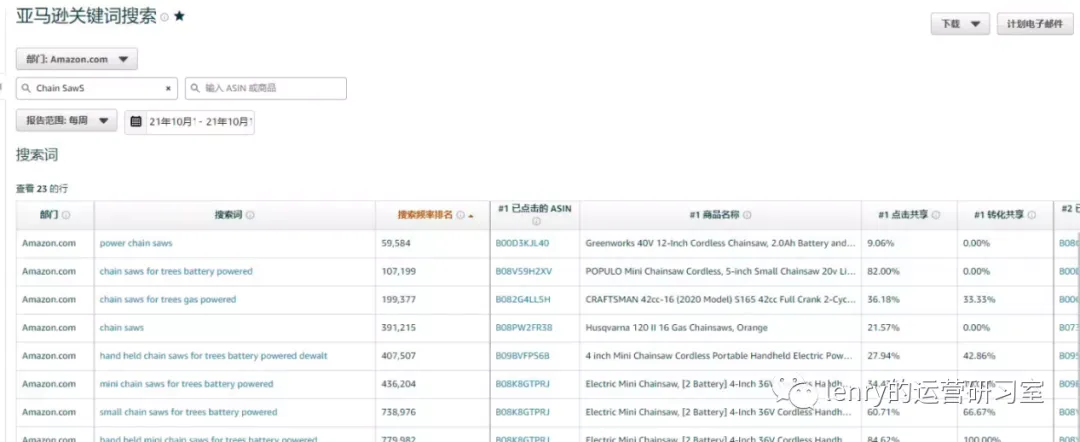Click the 搜索词 column header
Screen dimensions: 1080x442
pyautogui.click(x=229, y=215)
